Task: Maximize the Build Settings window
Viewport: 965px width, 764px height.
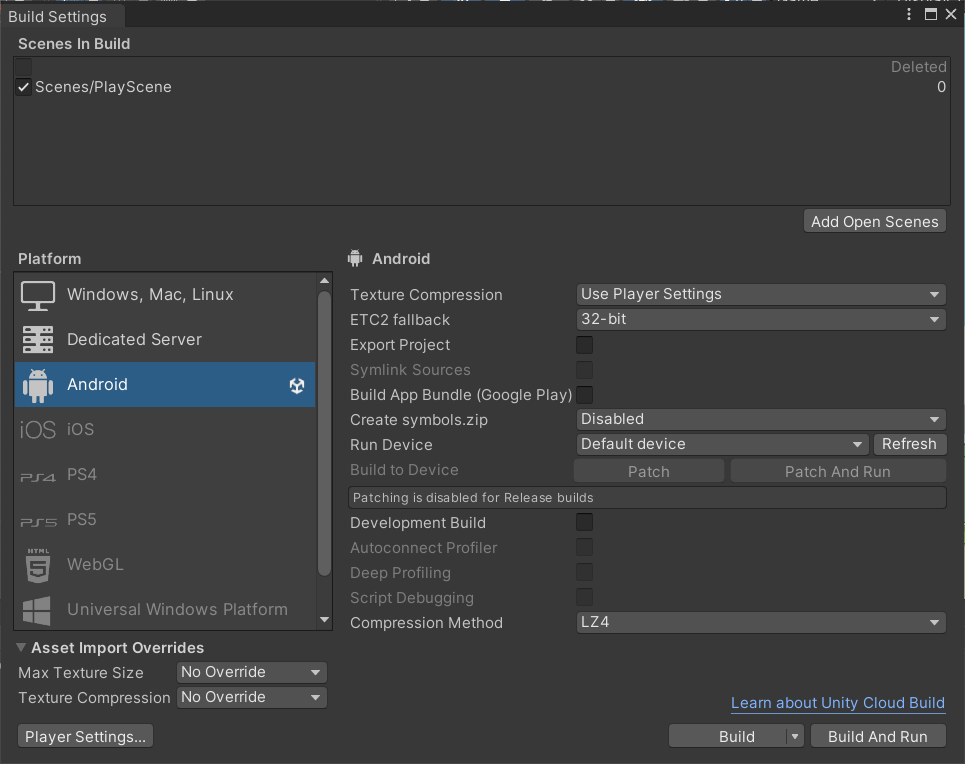Action: tap(931, 14)
